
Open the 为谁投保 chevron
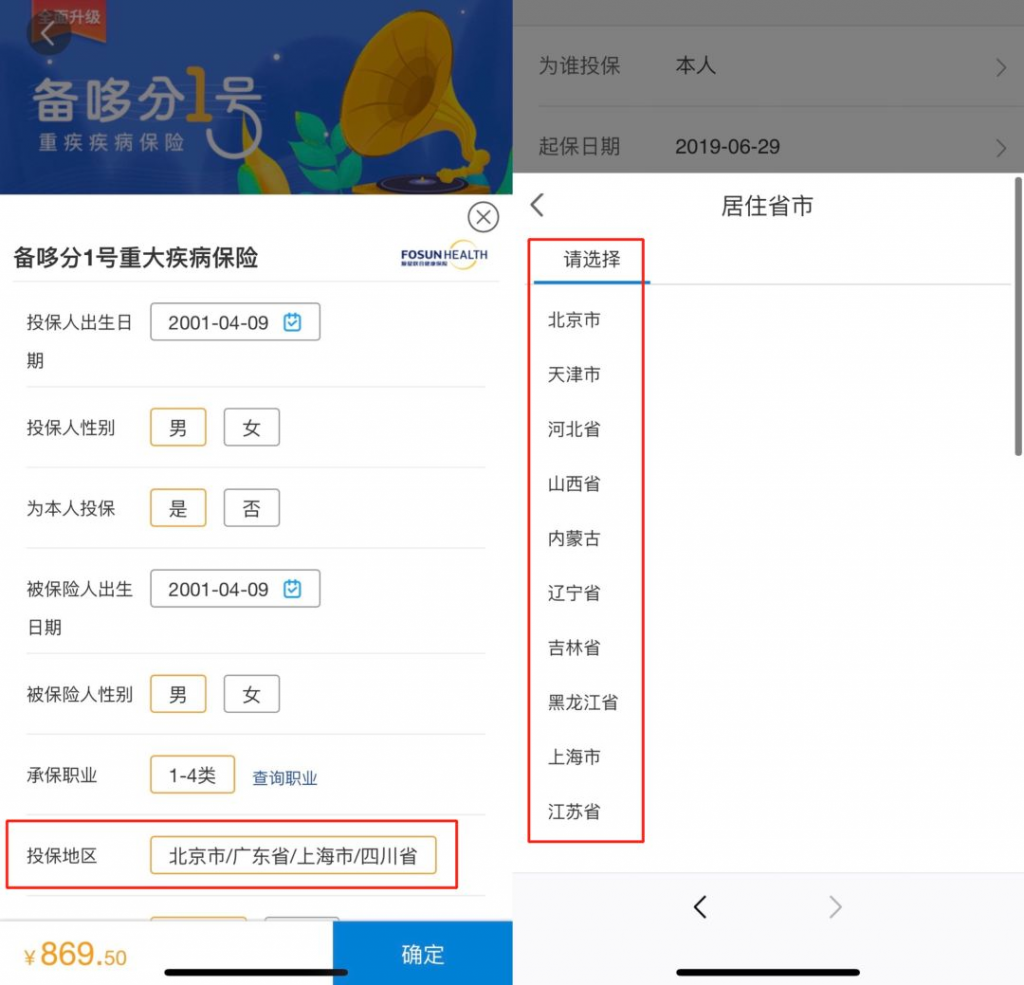[1000, 67]
